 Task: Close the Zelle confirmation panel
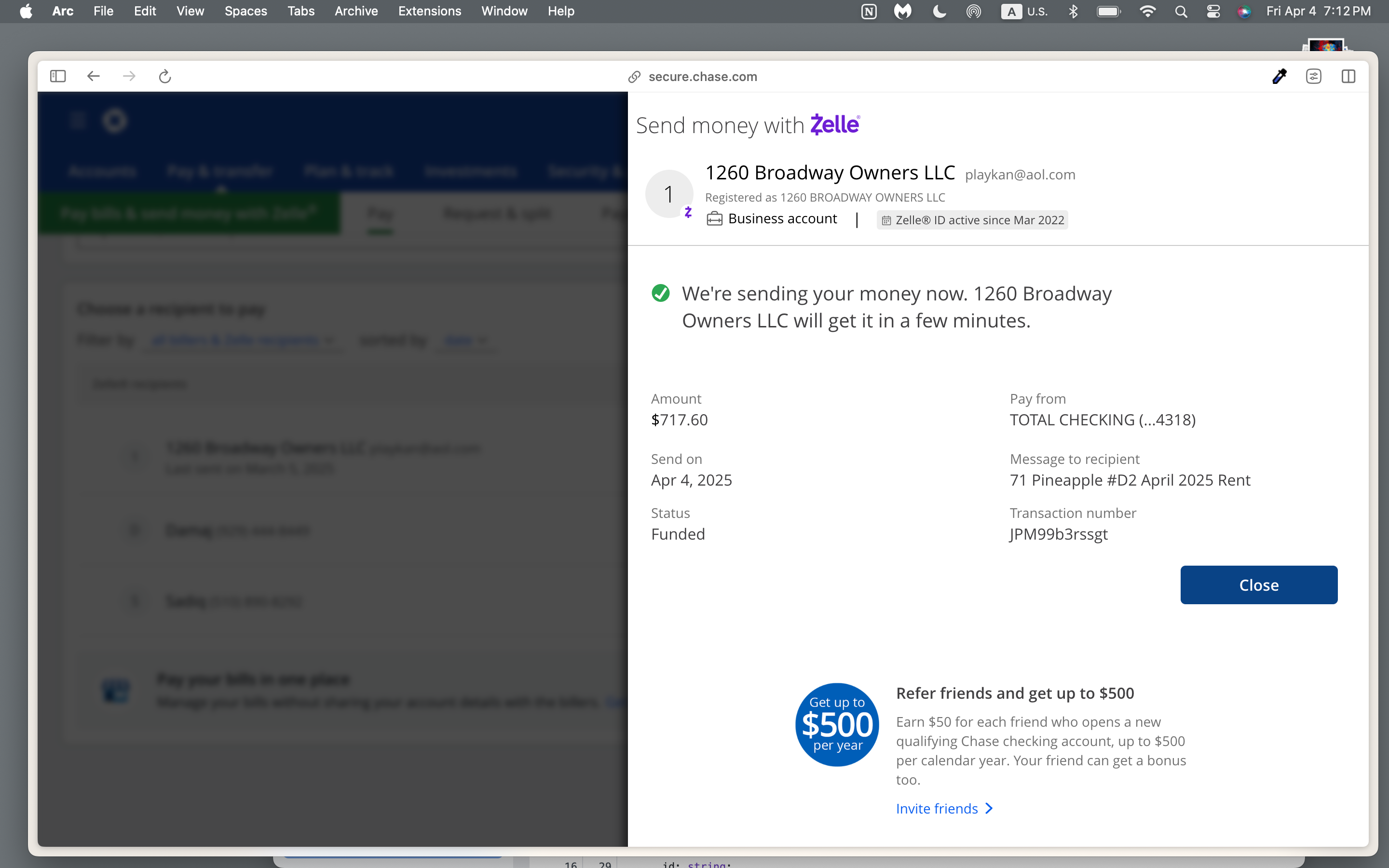click(1259, 584)
